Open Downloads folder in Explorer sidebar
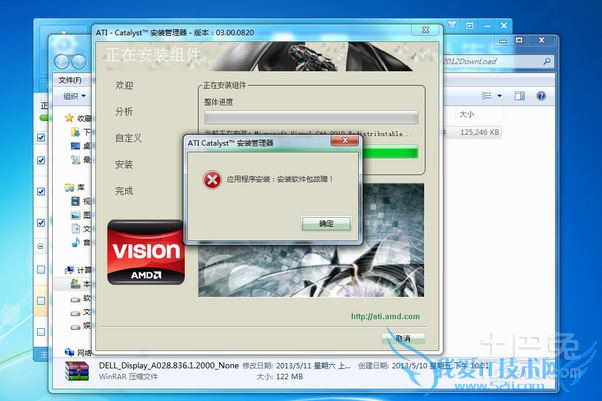 click(75, 132)
